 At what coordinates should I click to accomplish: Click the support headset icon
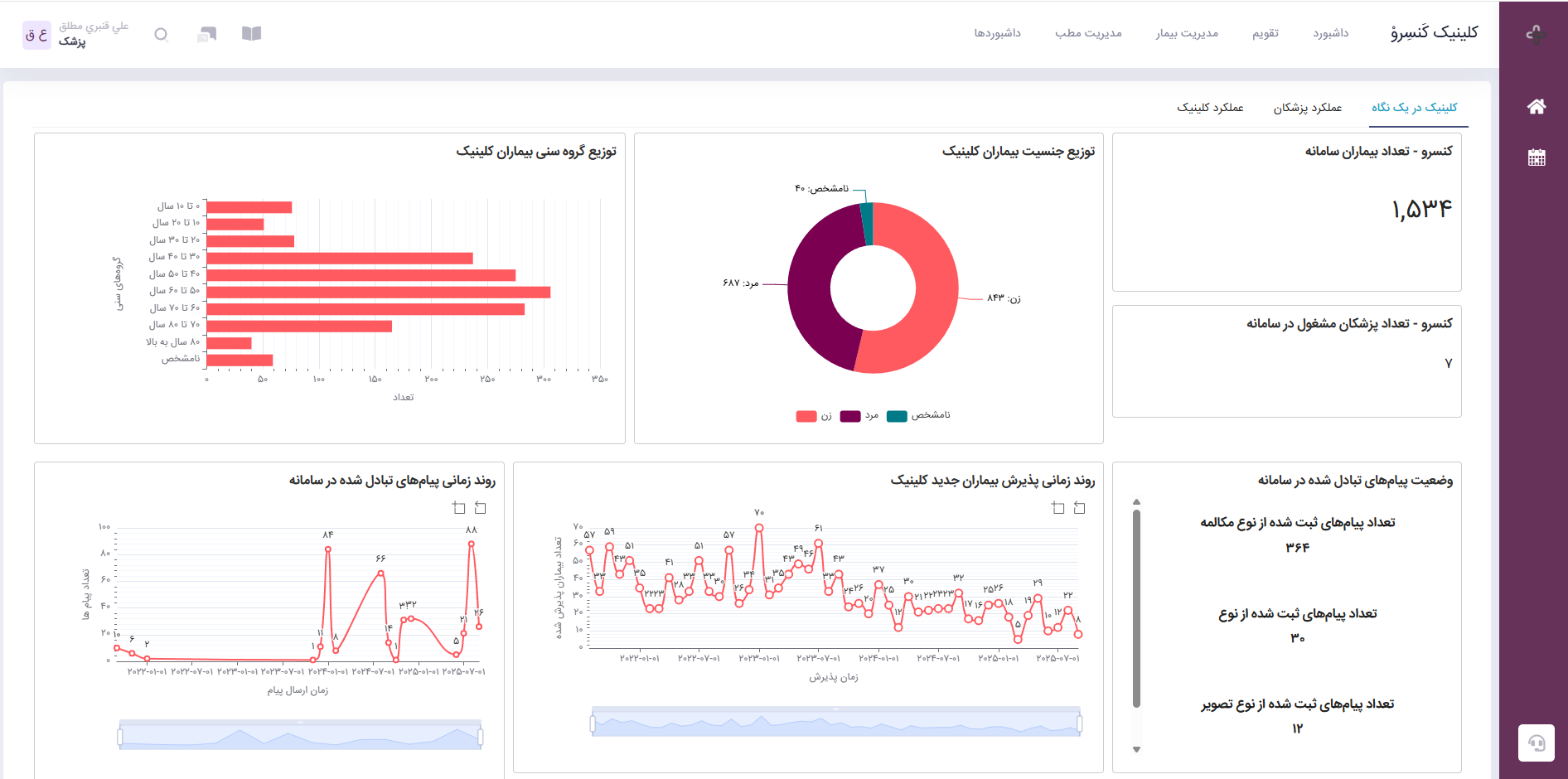pos(1536,743)
